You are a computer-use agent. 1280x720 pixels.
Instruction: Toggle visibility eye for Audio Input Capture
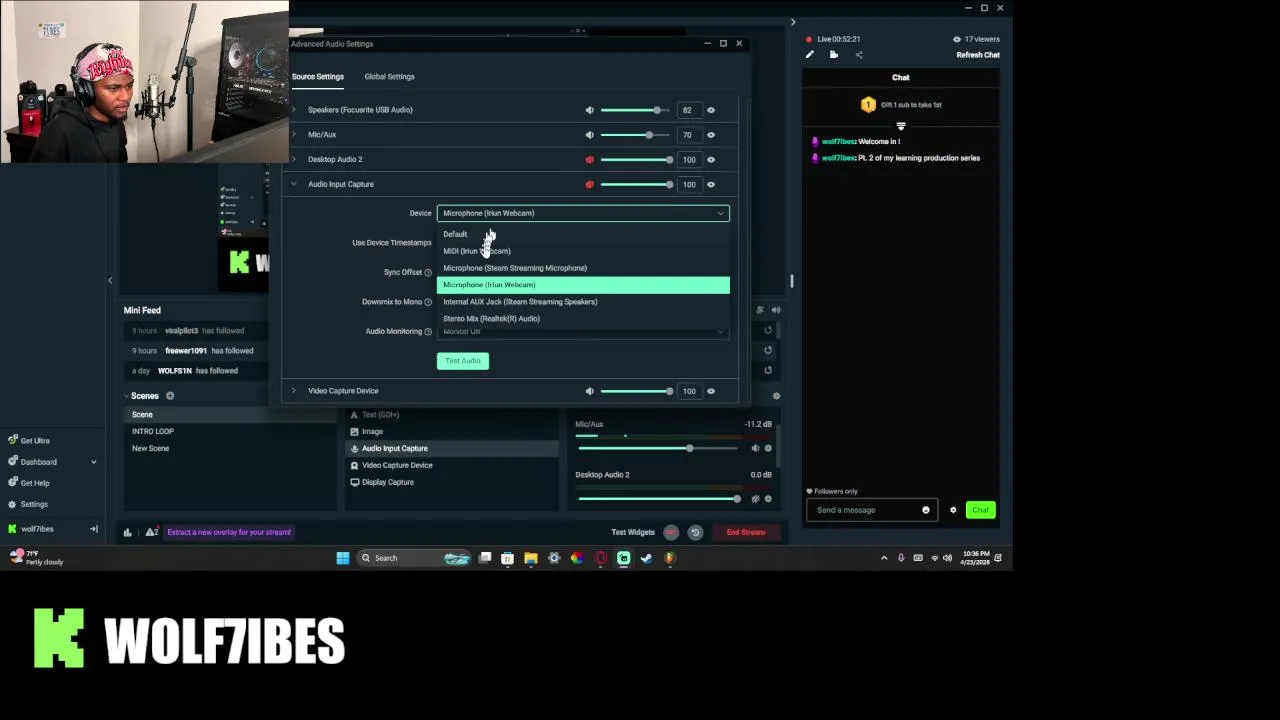click(x=711, y=184)
